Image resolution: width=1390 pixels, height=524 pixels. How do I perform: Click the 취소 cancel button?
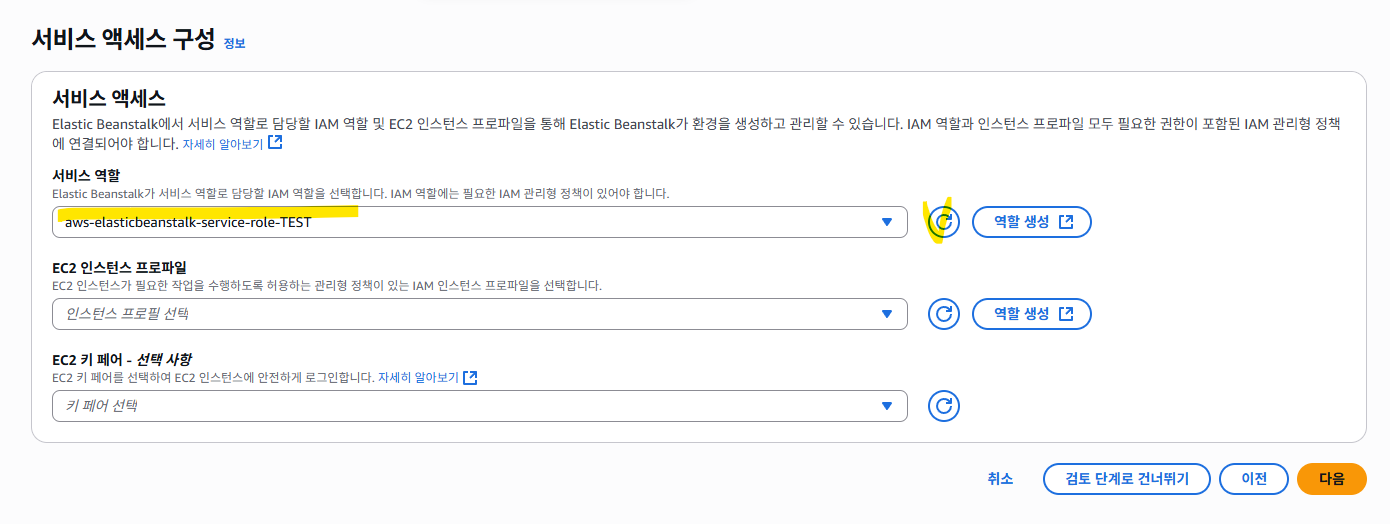pyautogui.click(x=1000, y=479)
